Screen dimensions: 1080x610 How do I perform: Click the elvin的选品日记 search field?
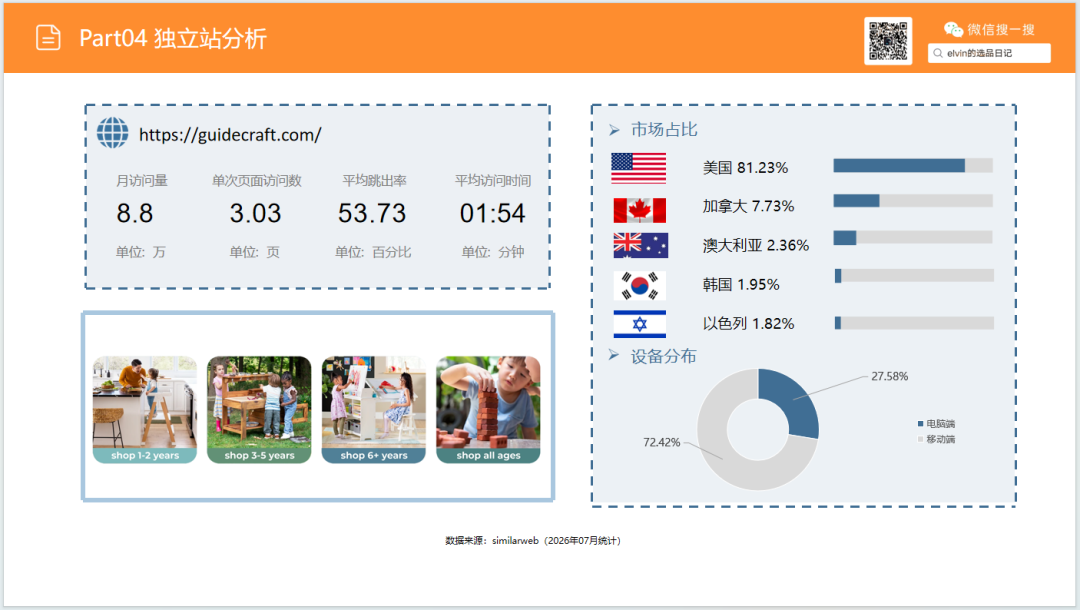989,53
